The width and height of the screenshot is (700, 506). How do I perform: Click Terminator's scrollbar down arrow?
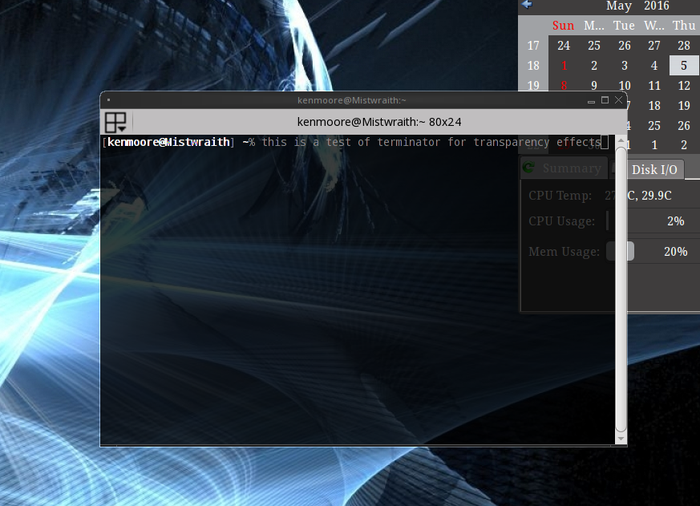click(x=621, y=439)
